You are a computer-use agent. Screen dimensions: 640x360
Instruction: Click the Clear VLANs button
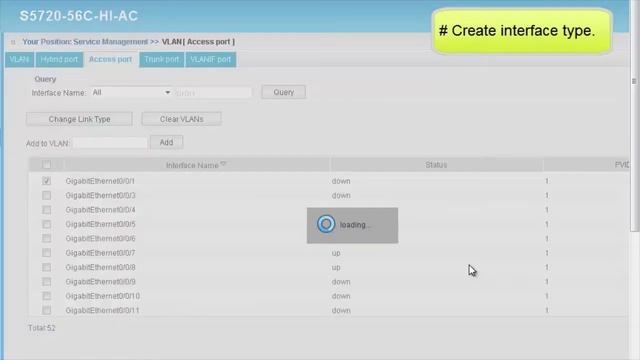(x=182, y=119)
